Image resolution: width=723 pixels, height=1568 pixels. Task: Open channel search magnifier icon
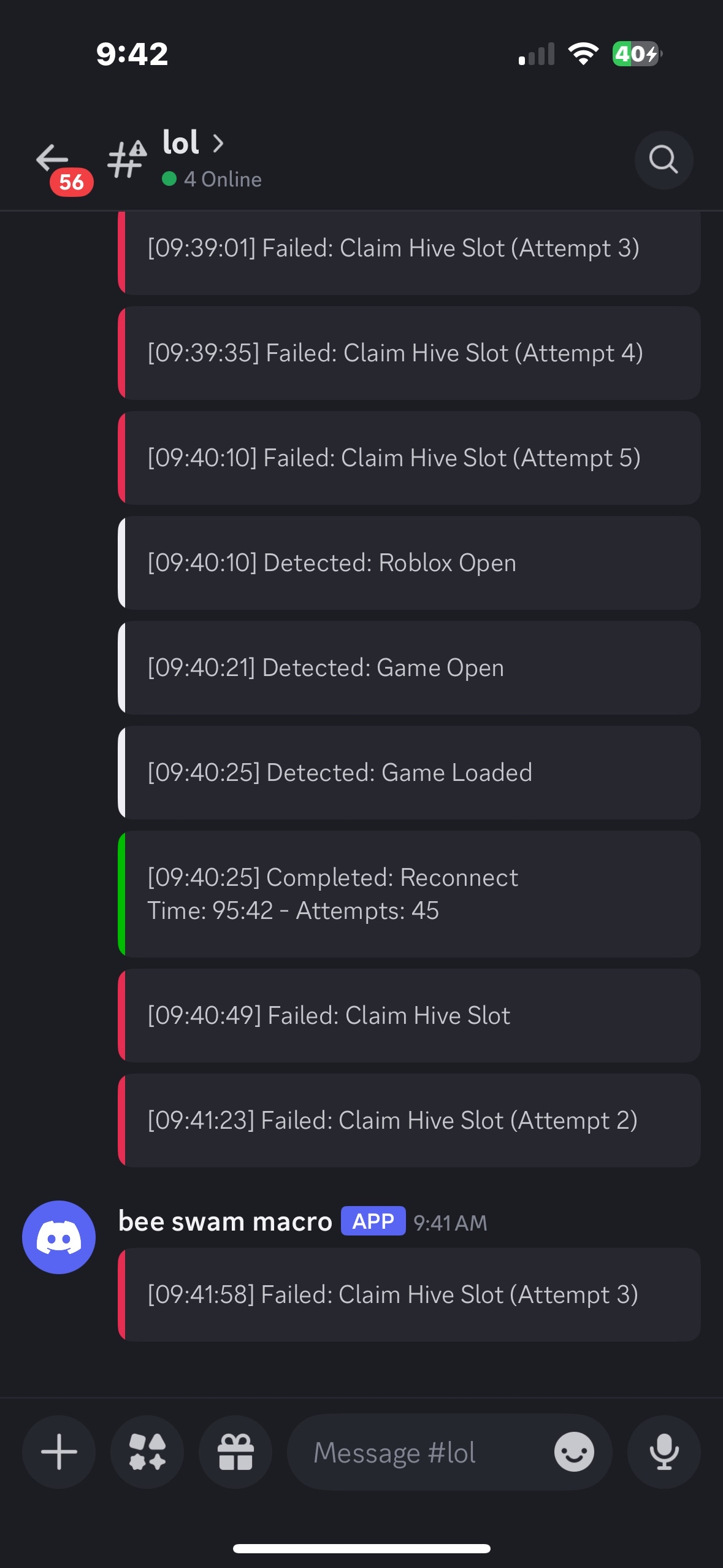pos(664,160)
